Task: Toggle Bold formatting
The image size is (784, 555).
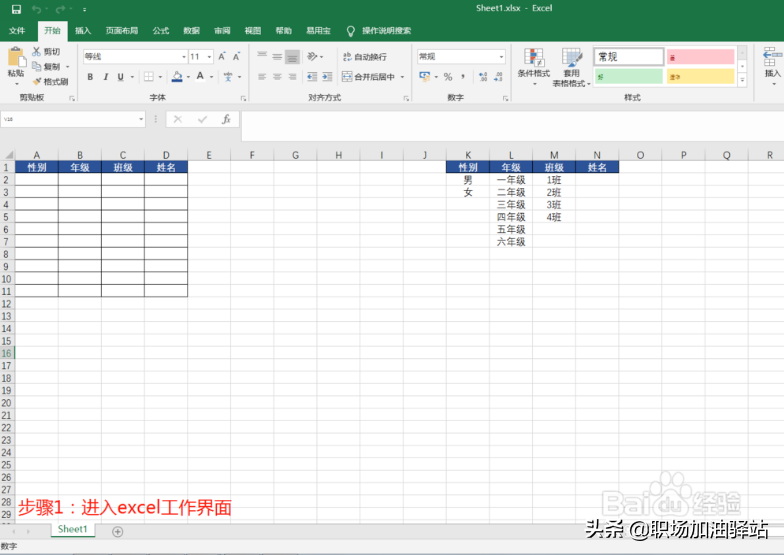Action: click(x=90, y=76)
